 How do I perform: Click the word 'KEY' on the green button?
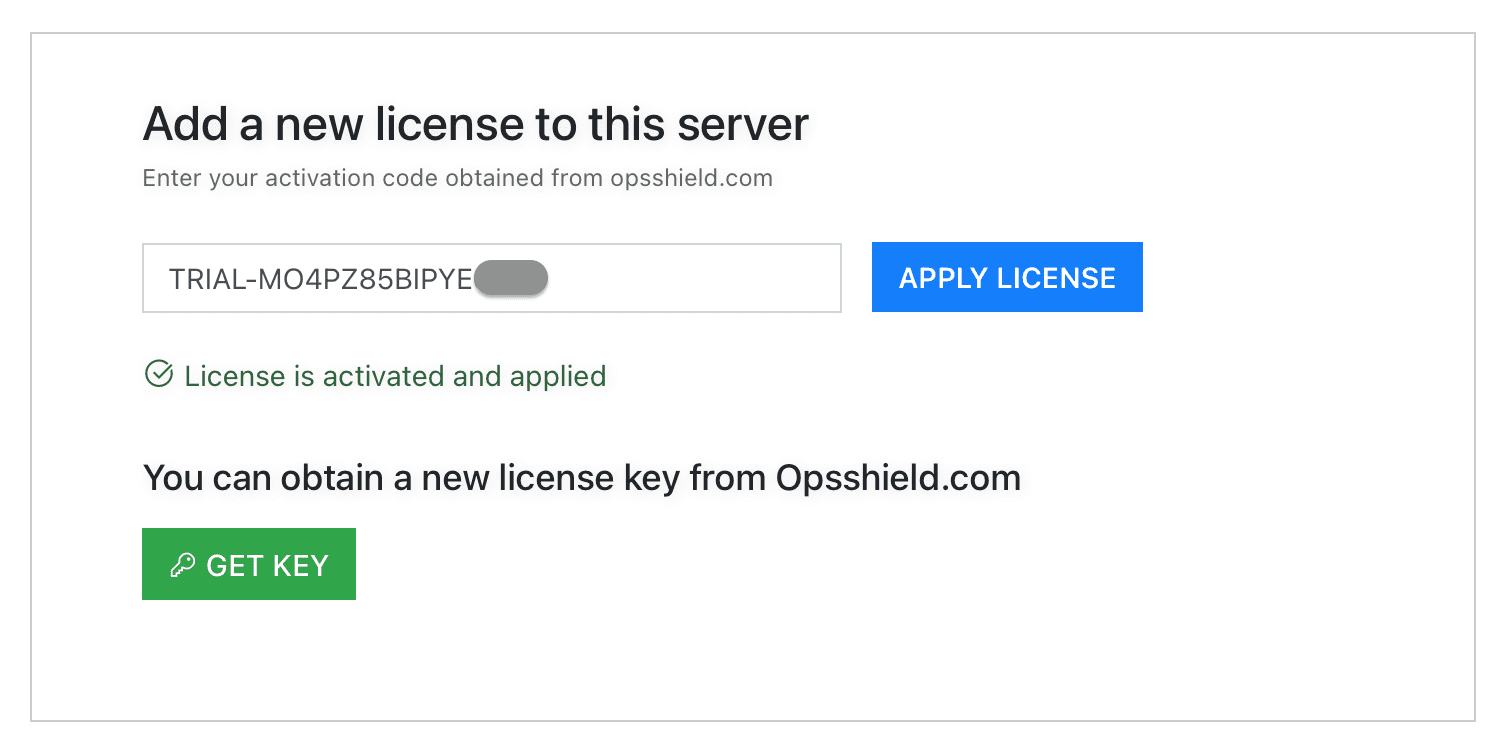(300, 565)
